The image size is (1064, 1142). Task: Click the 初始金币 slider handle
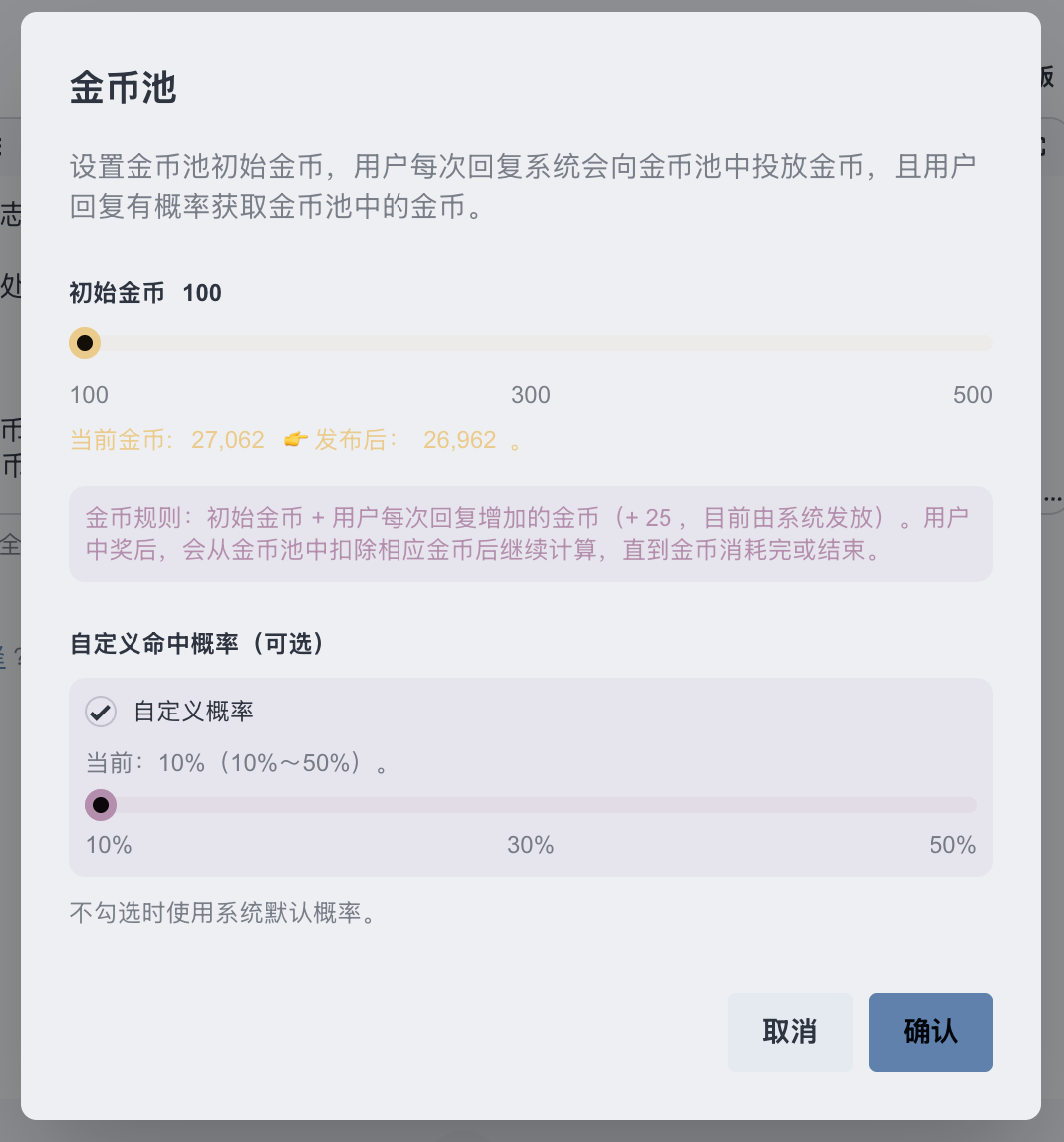[85, 343]
